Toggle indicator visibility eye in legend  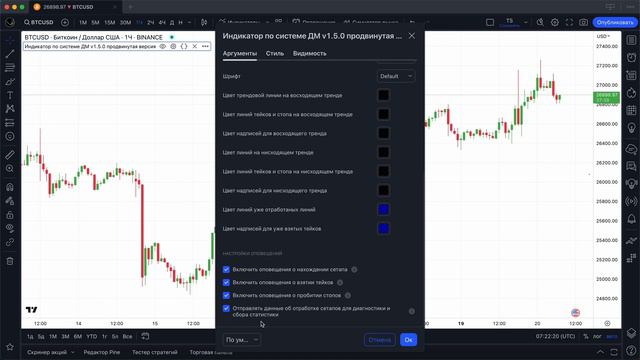click(x=162, y=47)
